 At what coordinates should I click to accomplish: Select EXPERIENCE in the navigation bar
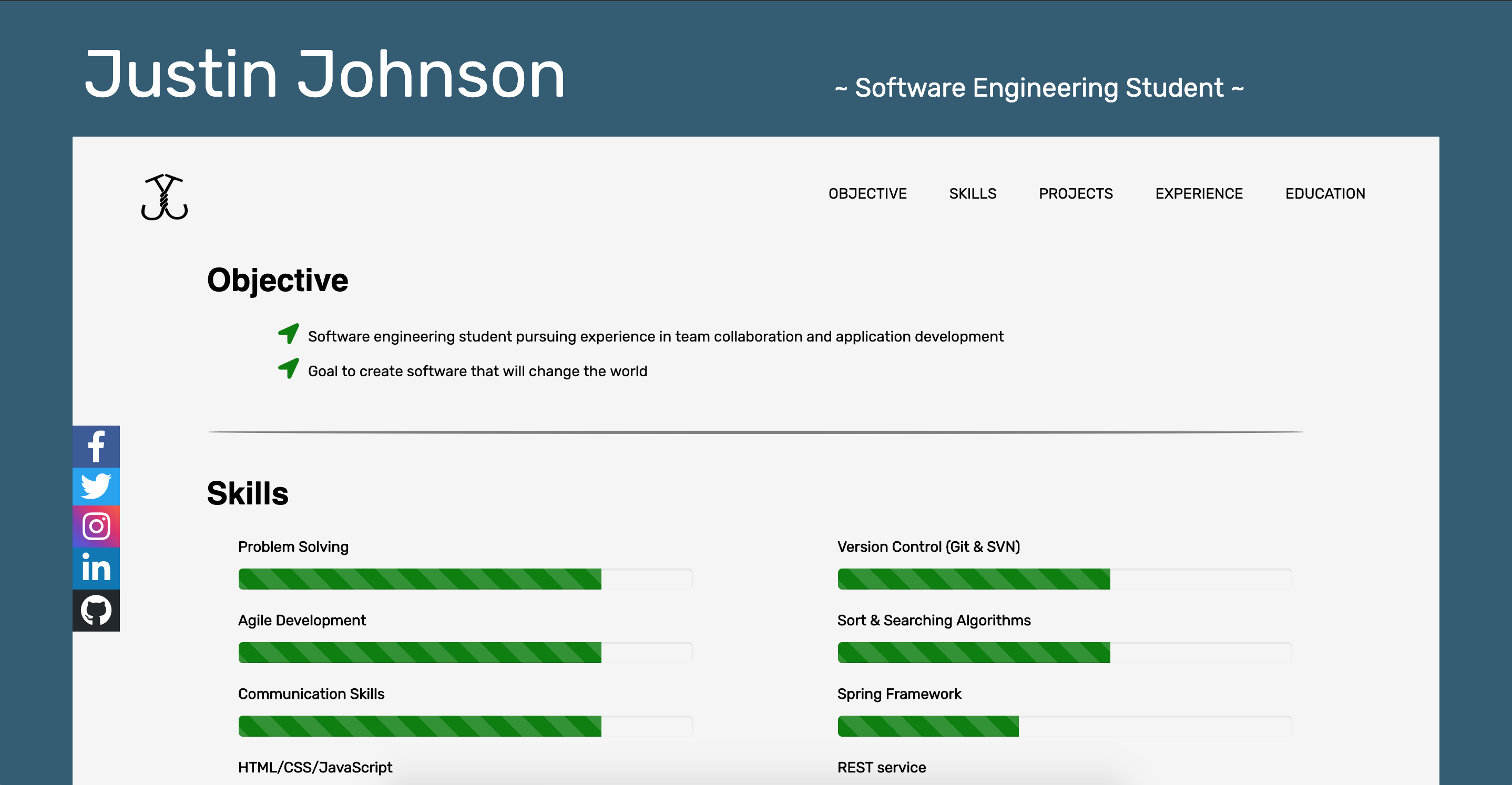tap(1199, 193)
